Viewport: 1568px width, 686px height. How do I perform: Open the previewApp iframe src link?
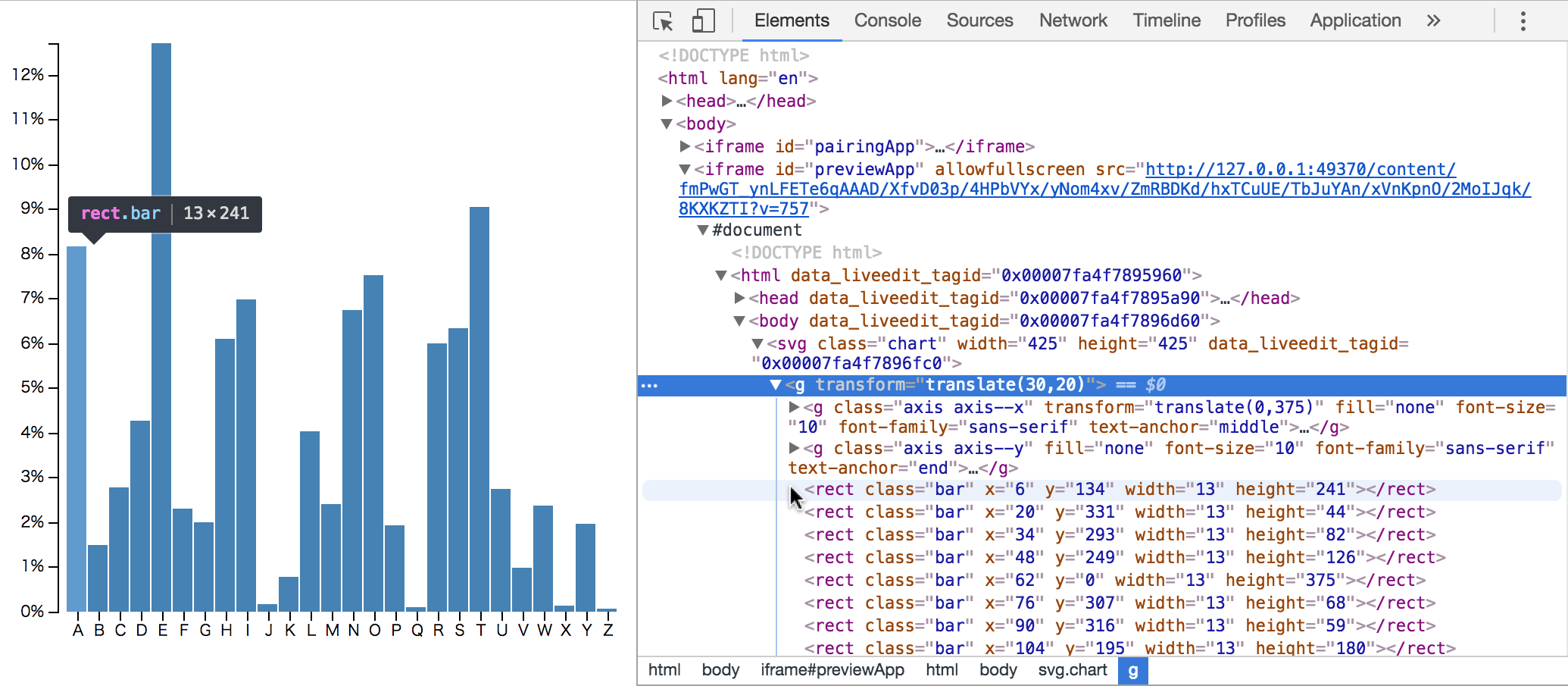[1104, 189]
